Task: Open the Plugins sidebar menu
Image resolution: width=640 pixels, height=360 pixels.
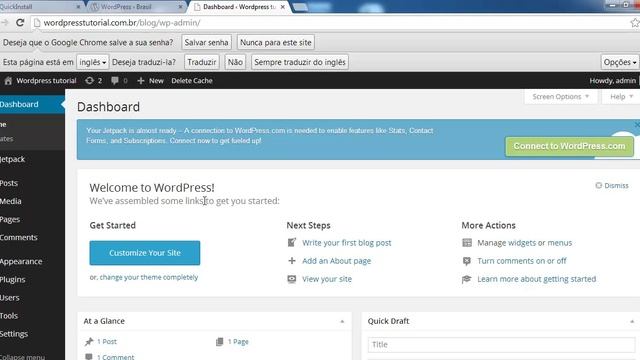Action: point(32,280)
